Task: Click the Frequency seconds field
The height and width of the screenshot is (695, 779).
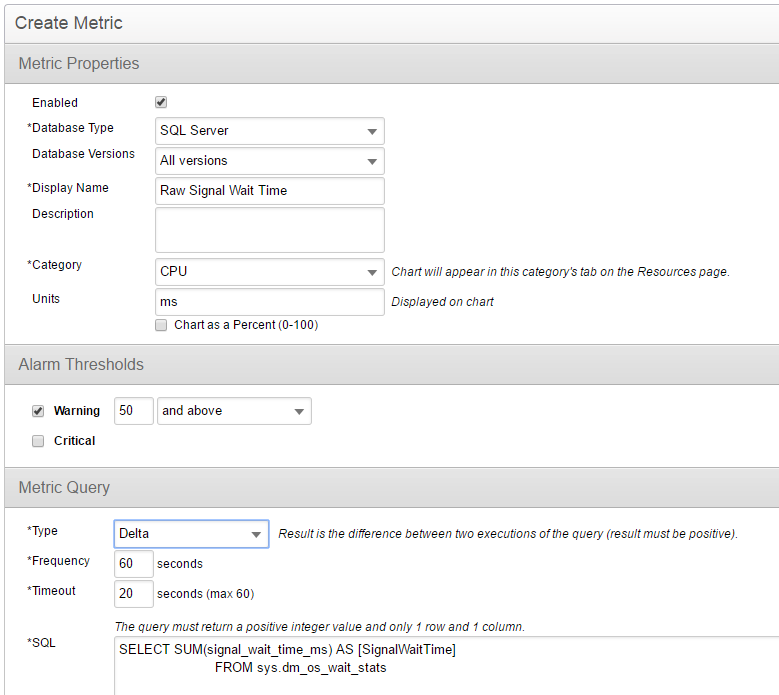Action: [x=134, y=564]
